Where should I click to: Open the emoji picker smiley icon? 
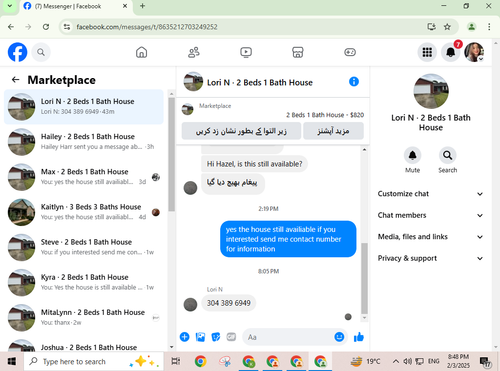click(339, 337)
